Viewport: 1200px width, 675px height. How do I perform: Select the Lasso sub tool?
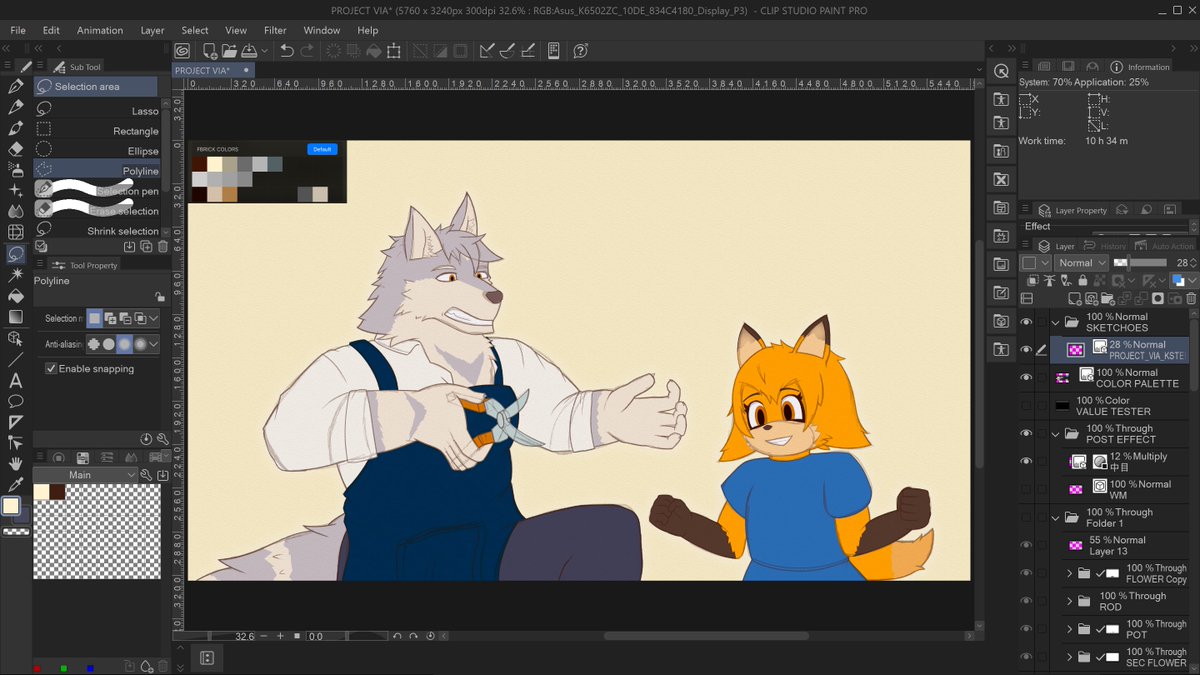pyautogui.click(x=96, y=111)
